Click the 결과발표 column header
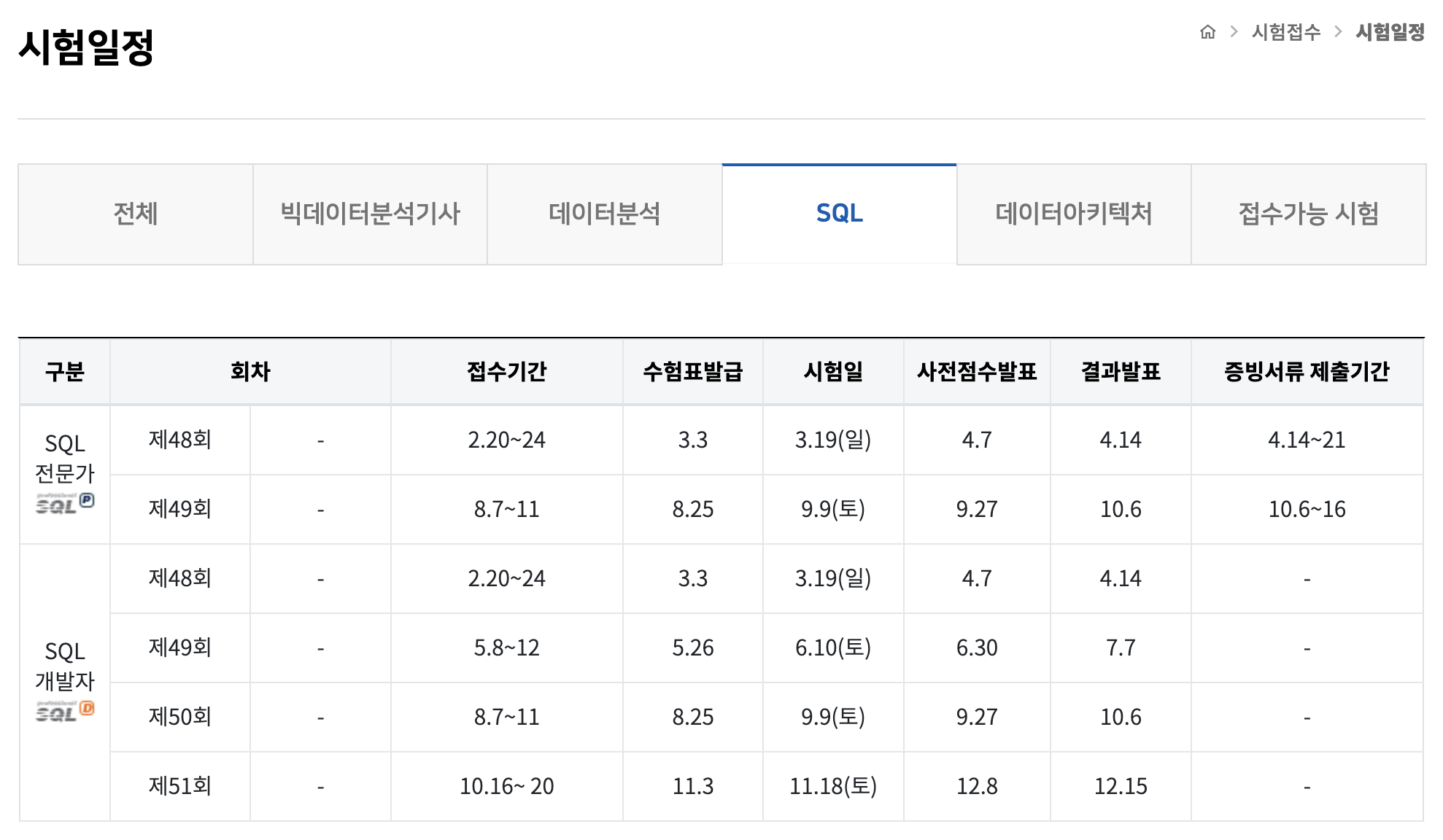This screenshot has width=1443, height=840. tap(1120, 372)
